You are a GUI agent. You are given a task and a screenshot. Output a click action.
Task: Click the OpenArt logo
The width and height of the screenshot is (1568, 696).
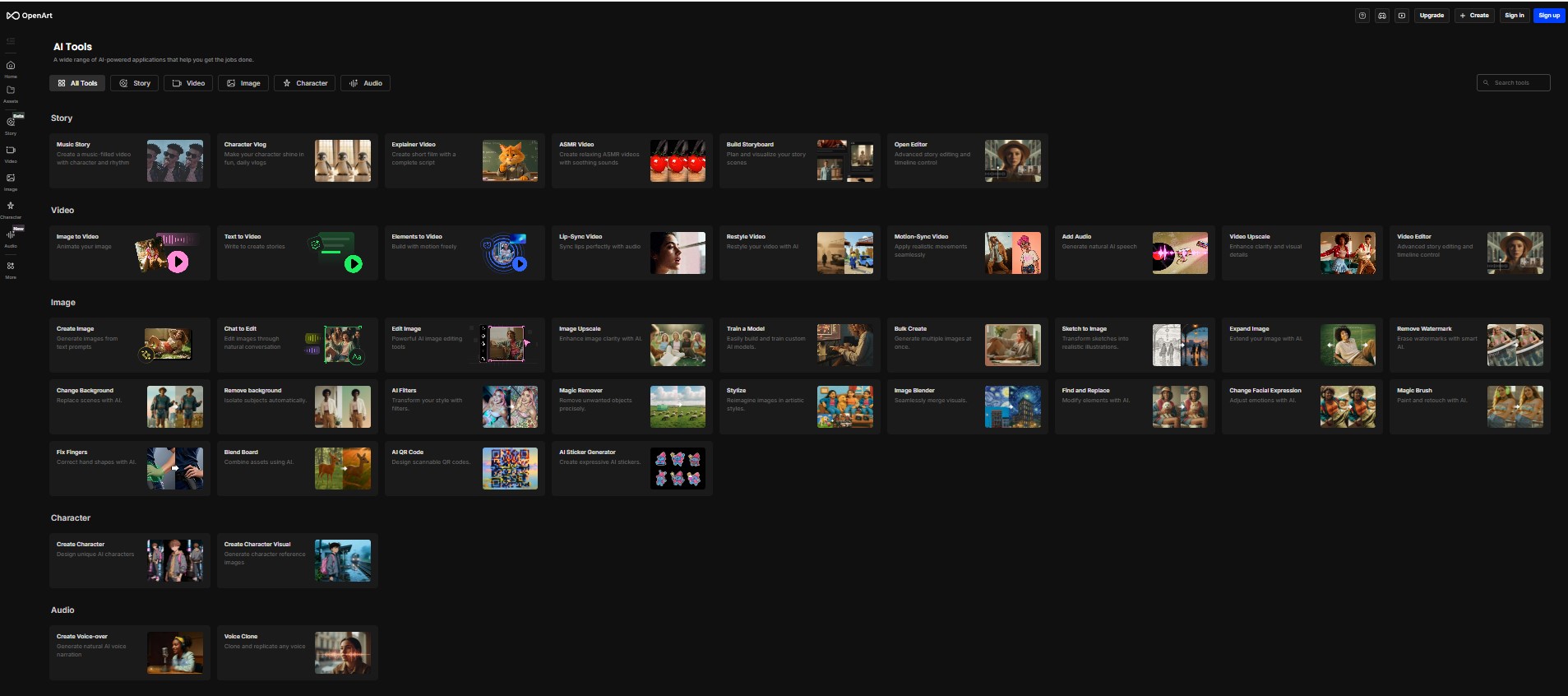tap(30, 16)
